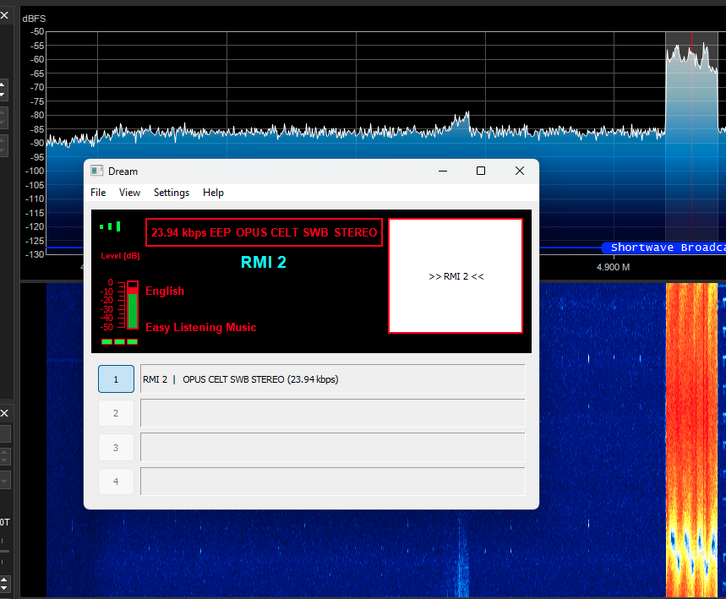Image resolution: width=726 pixels, height=599 pixels.
Task: Open the View menu in Dream
Action: pos(129,193)
